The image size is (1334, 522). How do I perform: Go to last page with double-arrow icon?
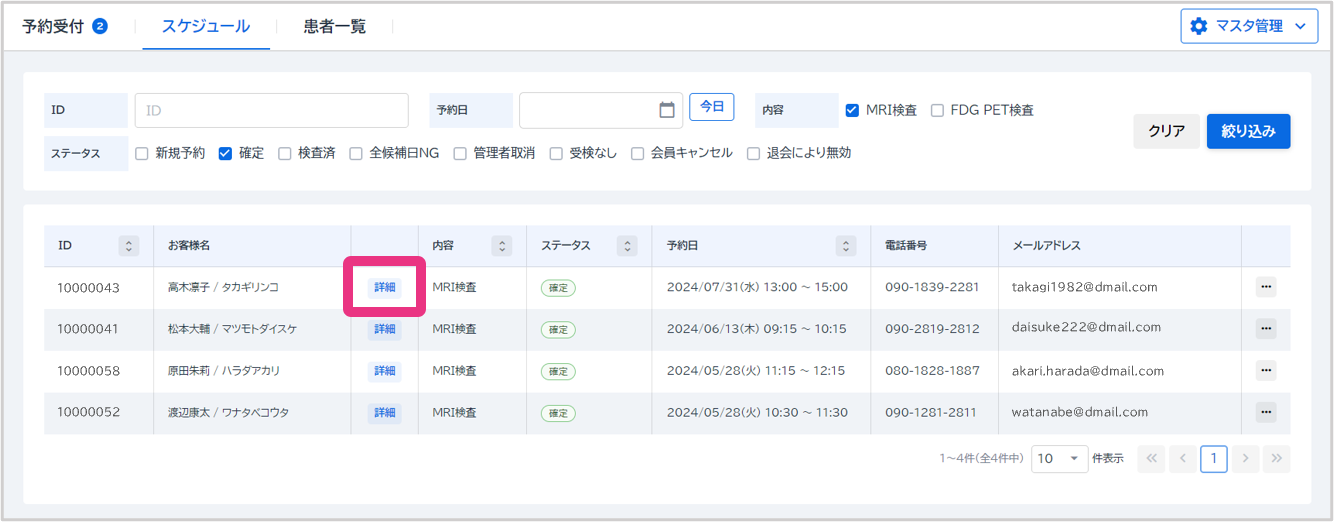[x=1276, y=459]
